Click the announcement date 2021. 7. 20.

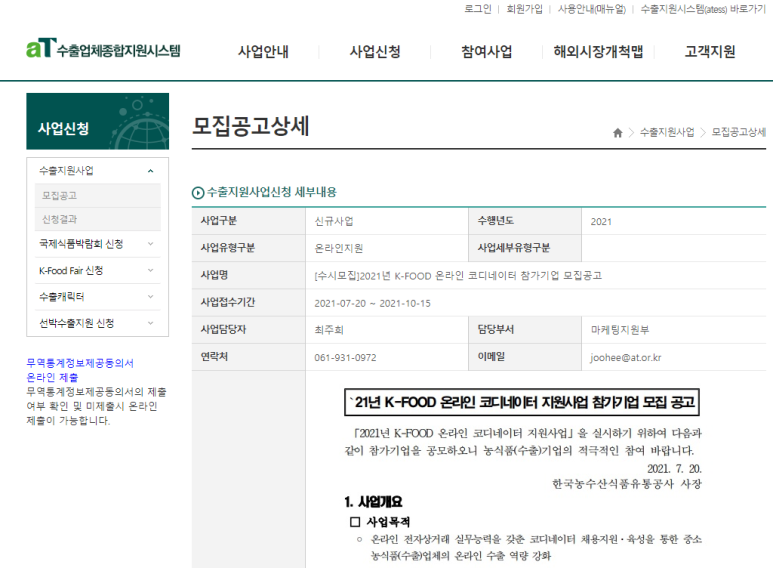674,468
